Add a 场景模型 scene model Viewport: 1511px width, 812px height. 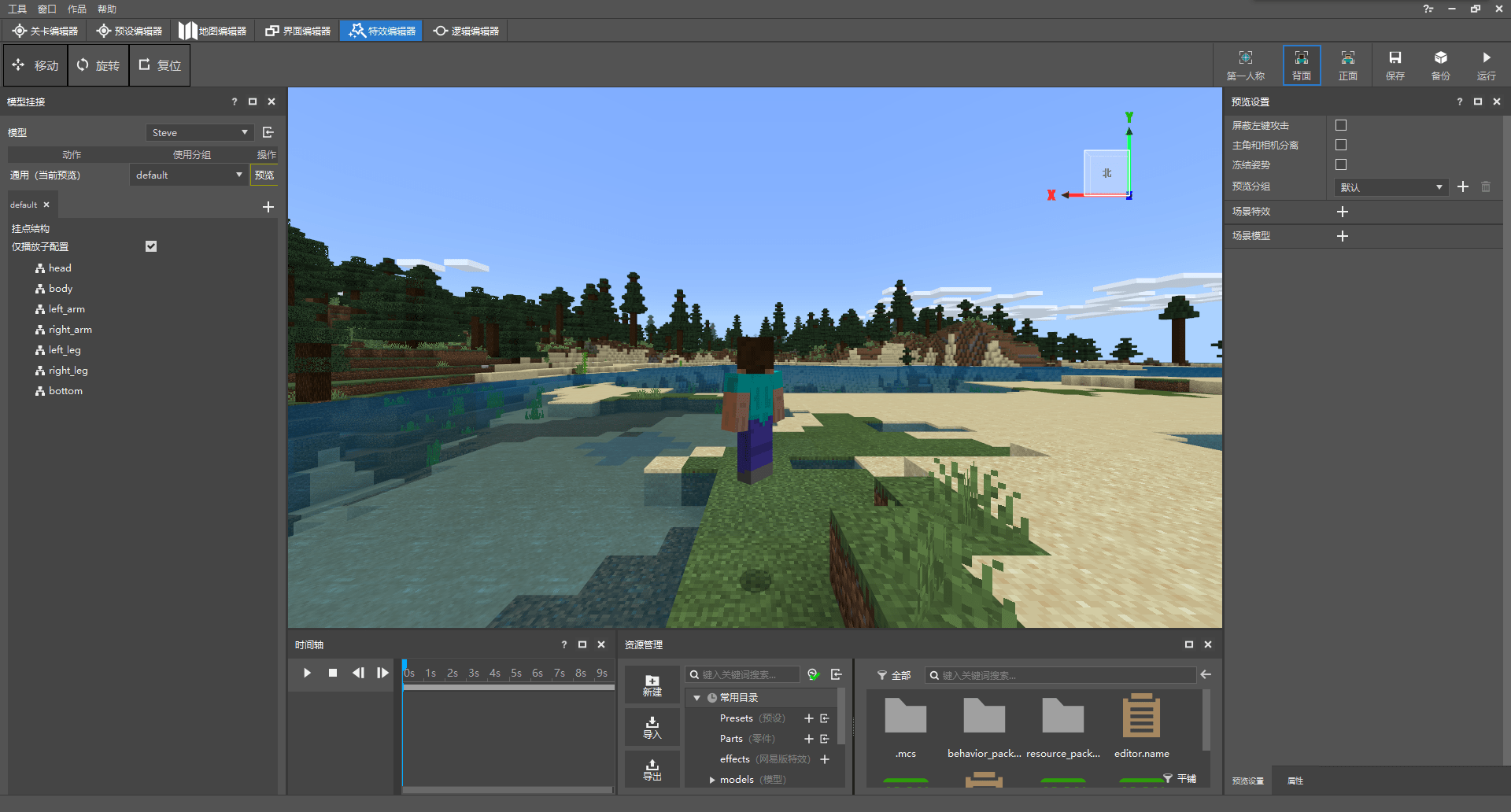coord(1343,236)
